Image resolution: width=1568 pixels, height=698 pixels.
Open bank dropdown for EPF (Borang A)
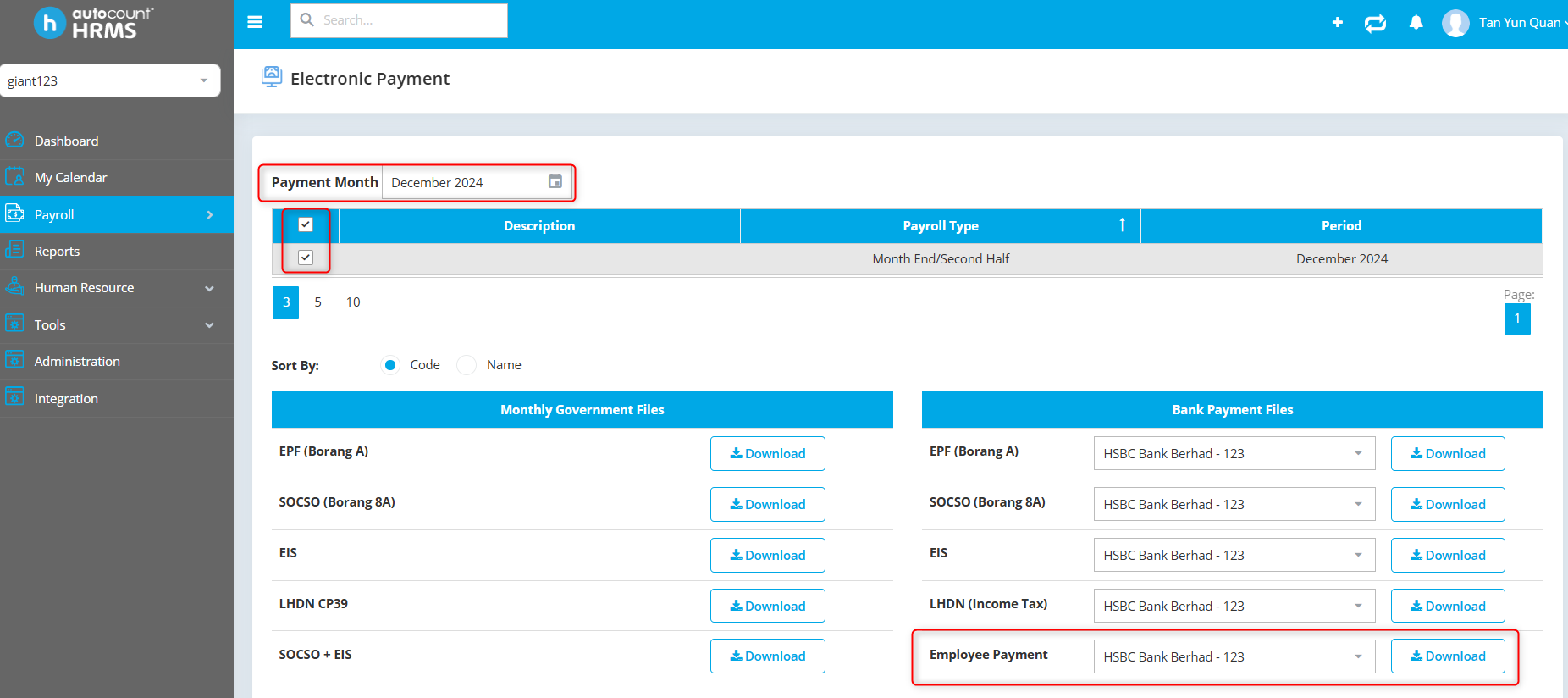tap(1234, 453)
